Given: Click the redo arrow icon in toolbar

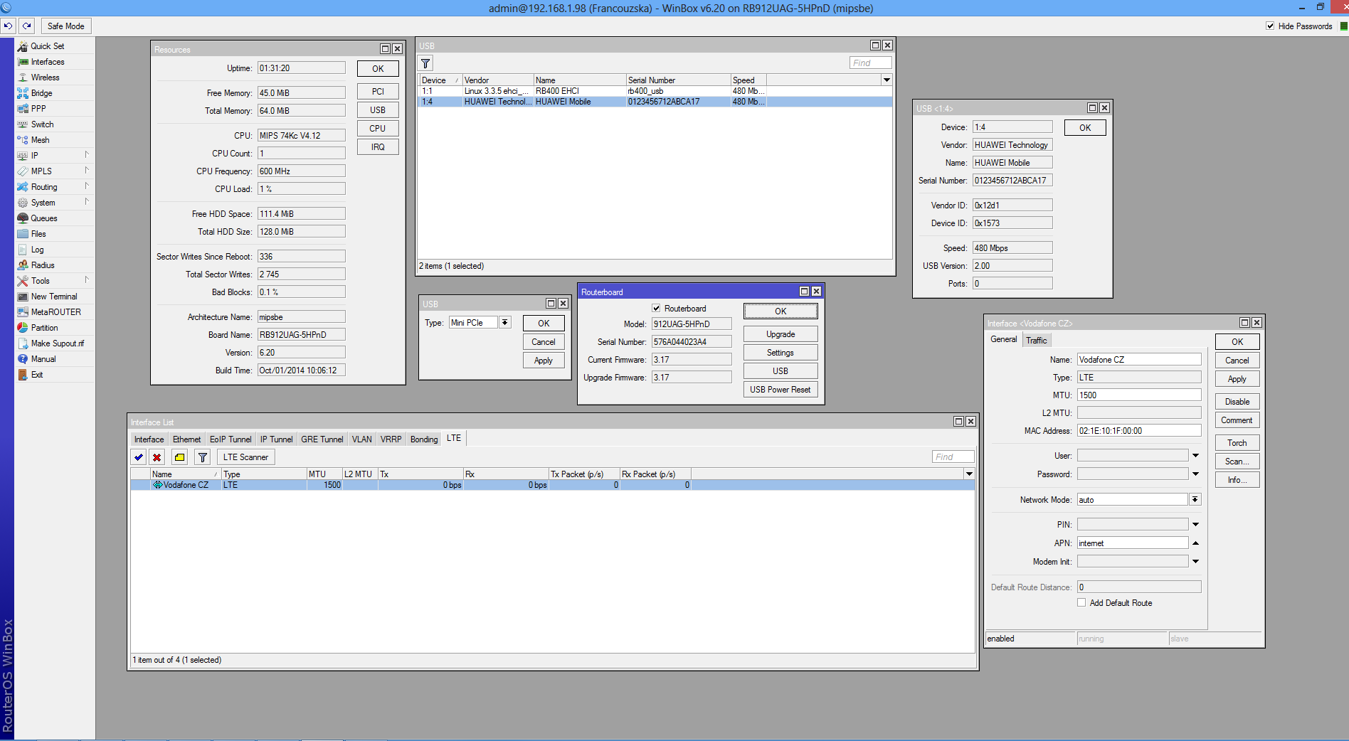Looking at the screenshot, I should (27, 26).
